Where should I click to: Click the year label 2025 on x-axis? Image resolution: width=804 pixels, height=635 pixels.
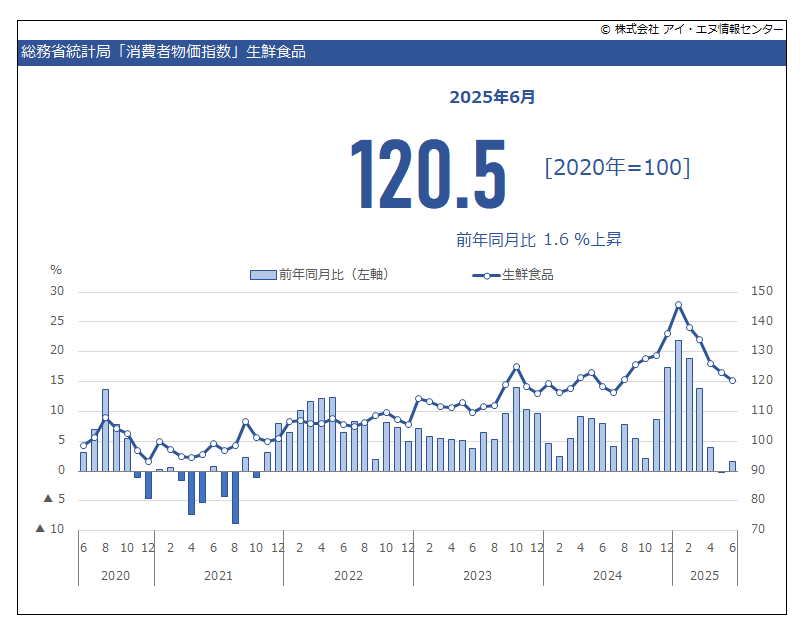pos(705,576)
